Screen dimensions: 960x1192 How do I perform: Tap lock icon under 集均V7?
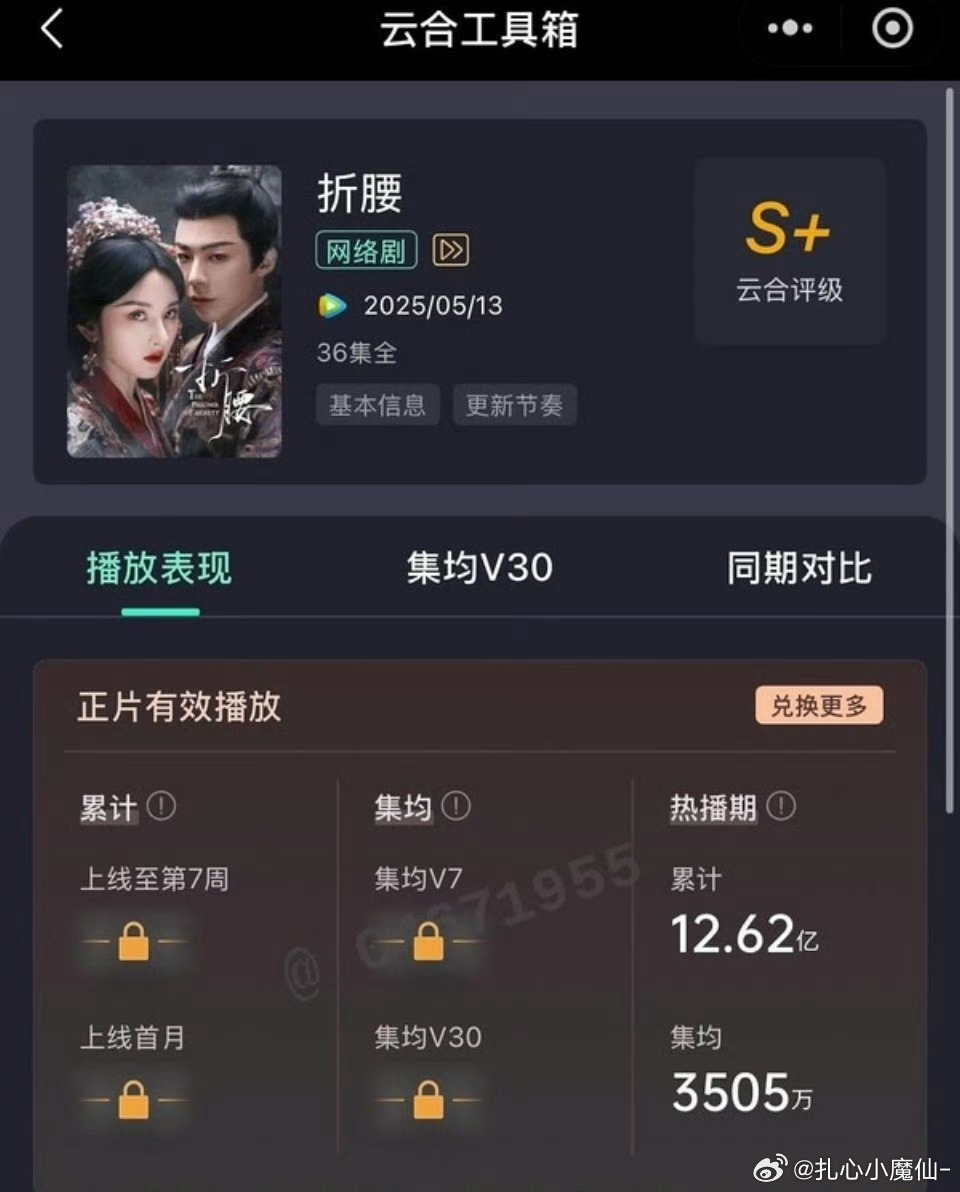(428, 941)
